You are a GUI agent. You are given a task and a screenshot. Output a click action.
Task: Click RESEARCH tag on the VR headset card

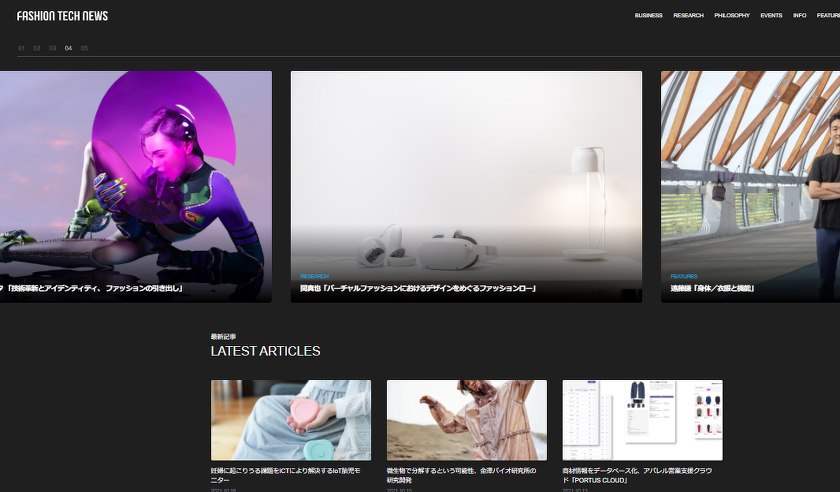[x=314, y=276]
